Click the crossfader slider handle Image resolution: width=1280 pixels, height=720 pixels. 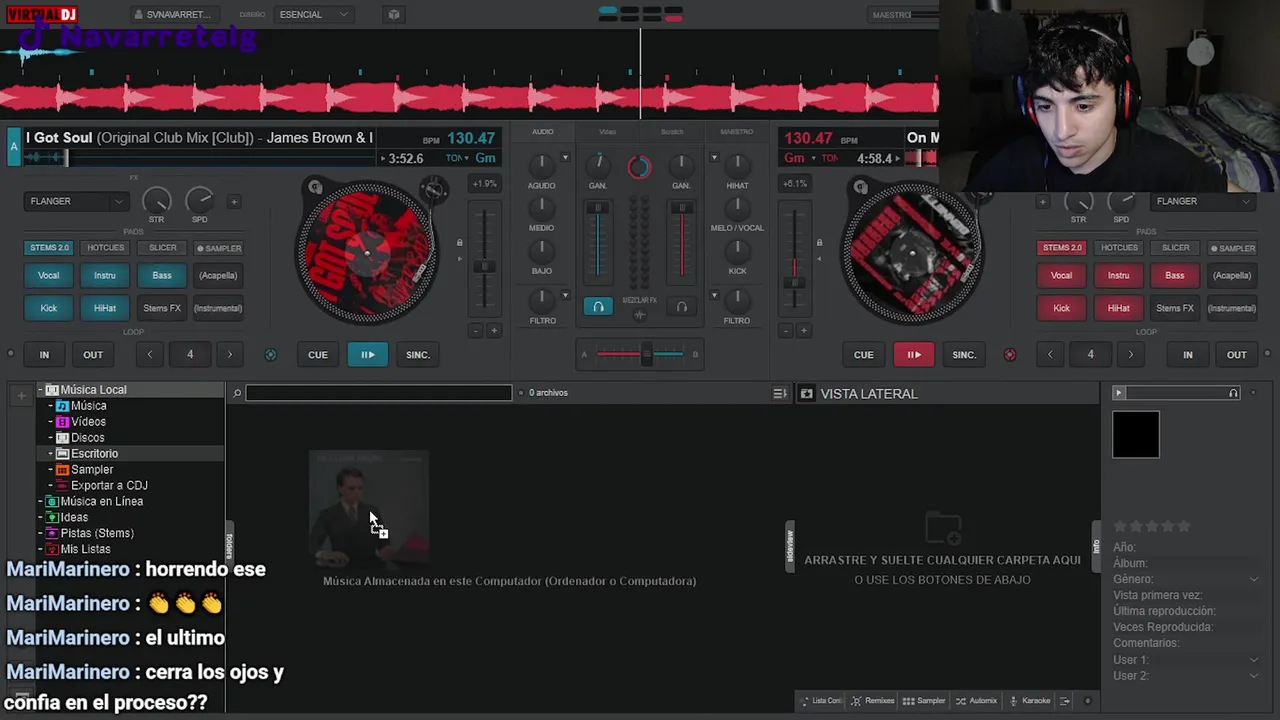[x=648, y=354]
